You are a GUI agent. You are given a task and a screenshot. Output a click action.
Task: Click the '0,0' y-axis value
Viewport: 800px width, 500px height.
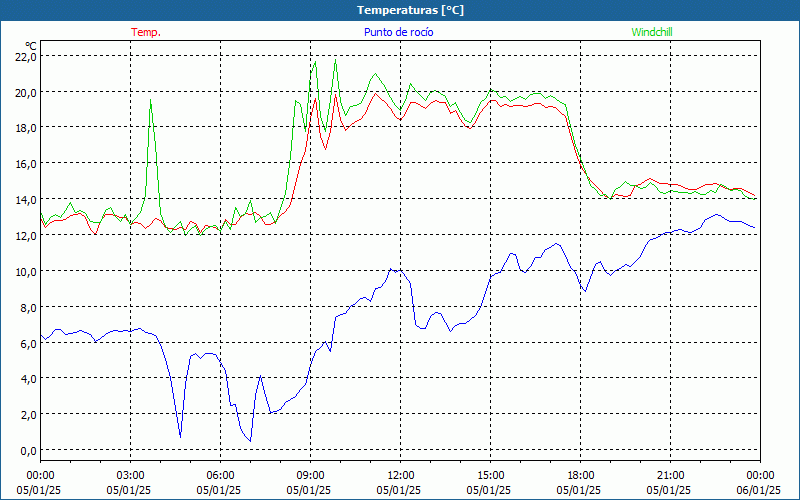[x=28, y=450]
